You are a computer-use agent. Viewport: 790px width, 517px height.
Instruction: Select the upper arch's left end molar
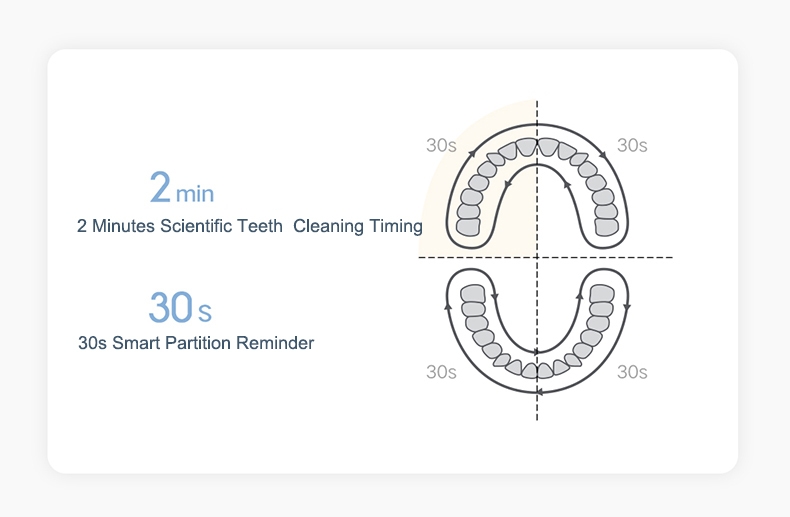click(468, 227)
